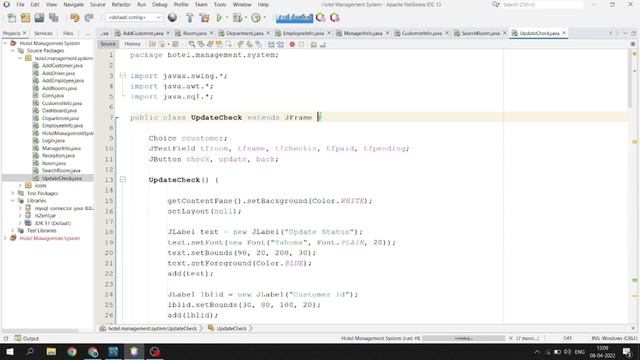The height and width of the screenshot is (360, 640).
Task: Switch to the SearchRoom.java editor tab
Action: [480, 33]
